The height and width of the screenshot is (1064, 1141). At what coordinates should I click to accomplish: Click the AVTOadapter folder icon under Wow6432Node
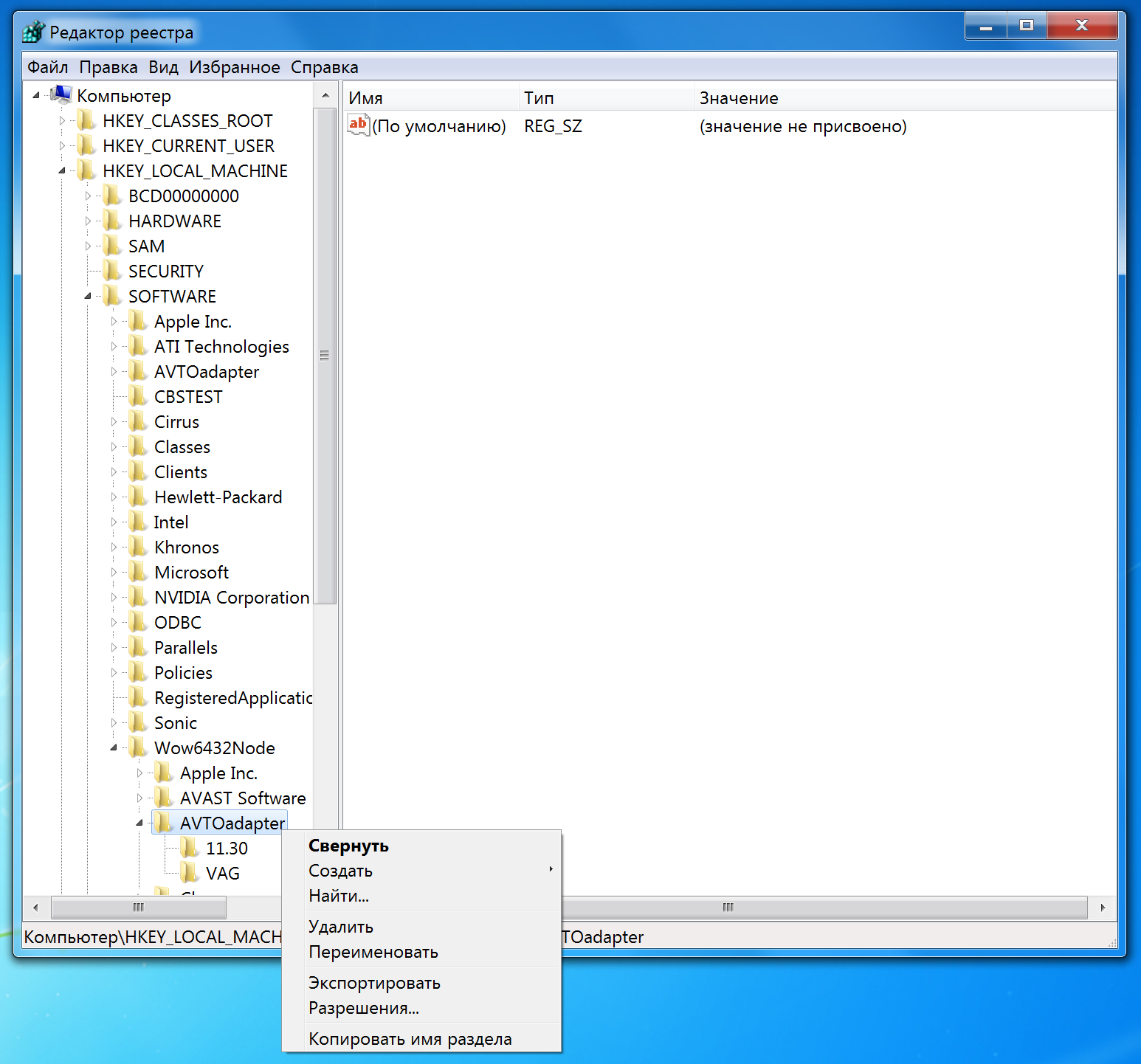coord(162,822)
